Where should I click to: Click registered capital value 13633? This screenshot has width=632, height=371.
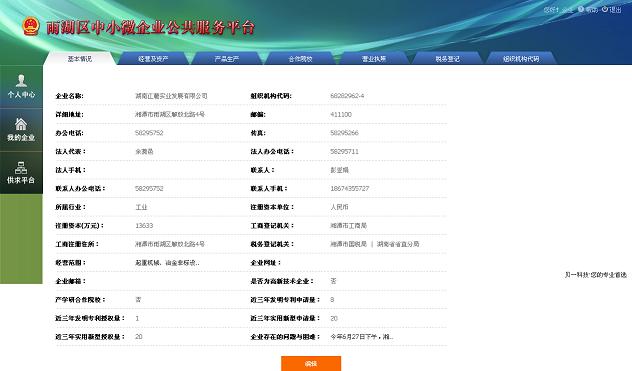tap(144, 225)
